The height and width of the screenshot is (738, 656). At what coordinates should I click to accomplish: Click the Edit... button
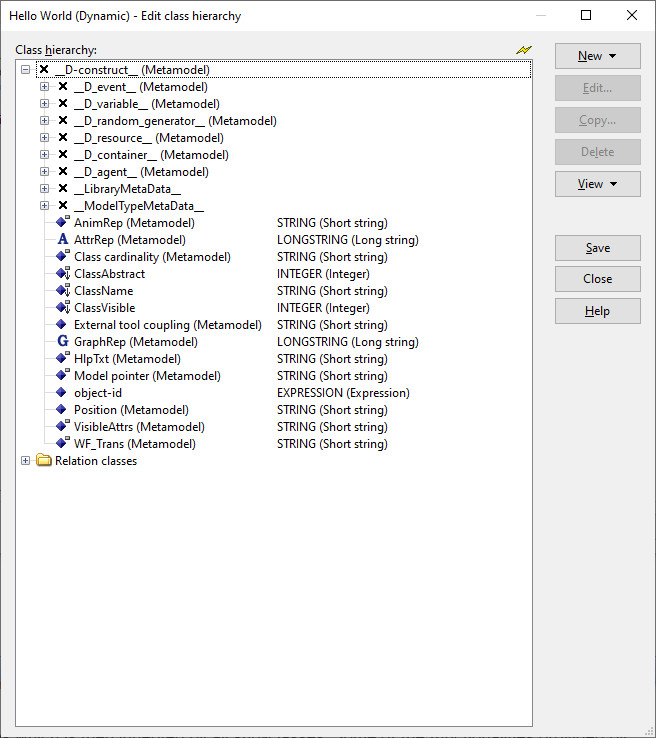(x=597, y=88)
